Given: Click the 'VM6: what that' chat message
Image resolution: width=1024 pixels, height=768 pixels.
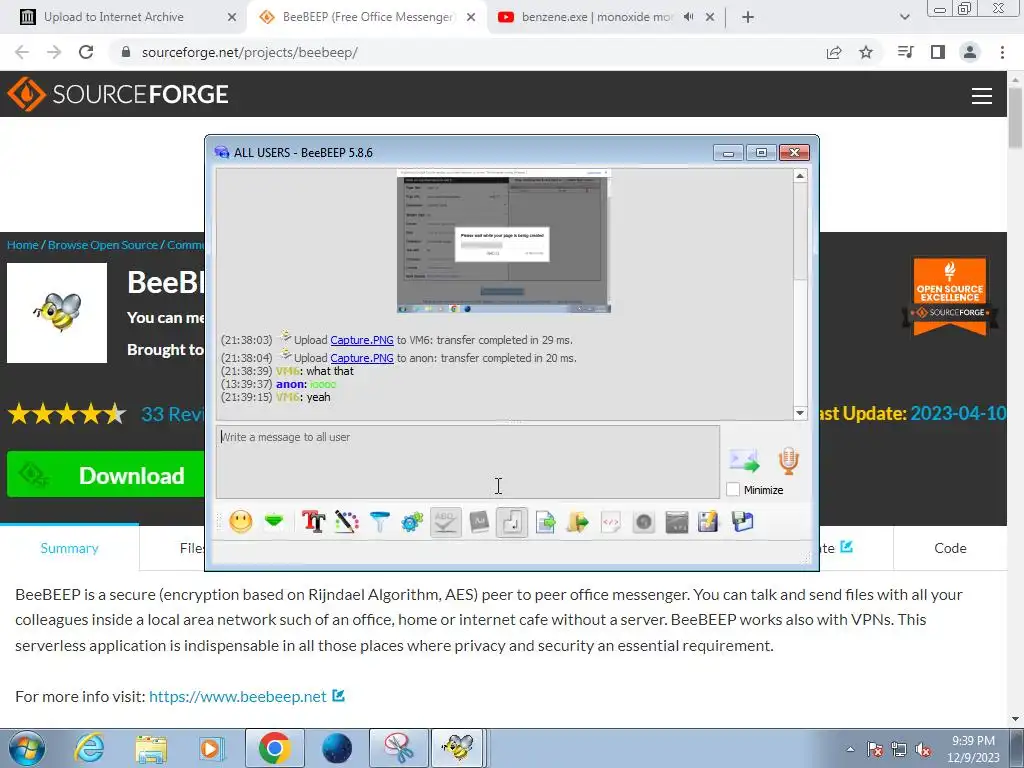Looking at the screenshot, I should 315,371.
